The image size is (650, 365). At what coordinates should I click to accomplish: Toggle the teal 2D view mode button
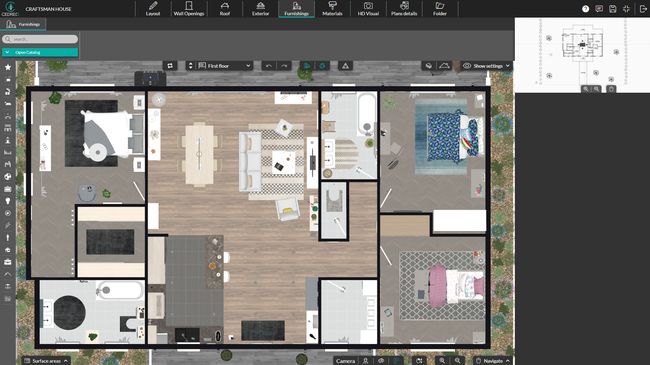307,66
